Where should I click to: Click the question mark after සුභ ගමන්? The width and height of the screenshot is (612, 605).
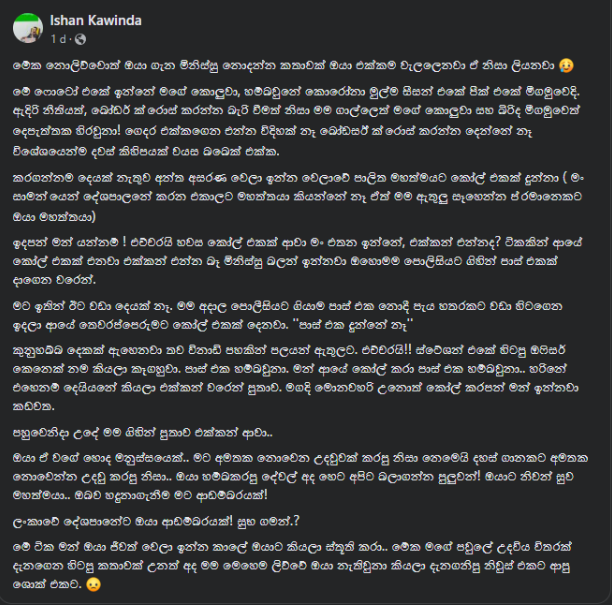click(x=296, y=521)
